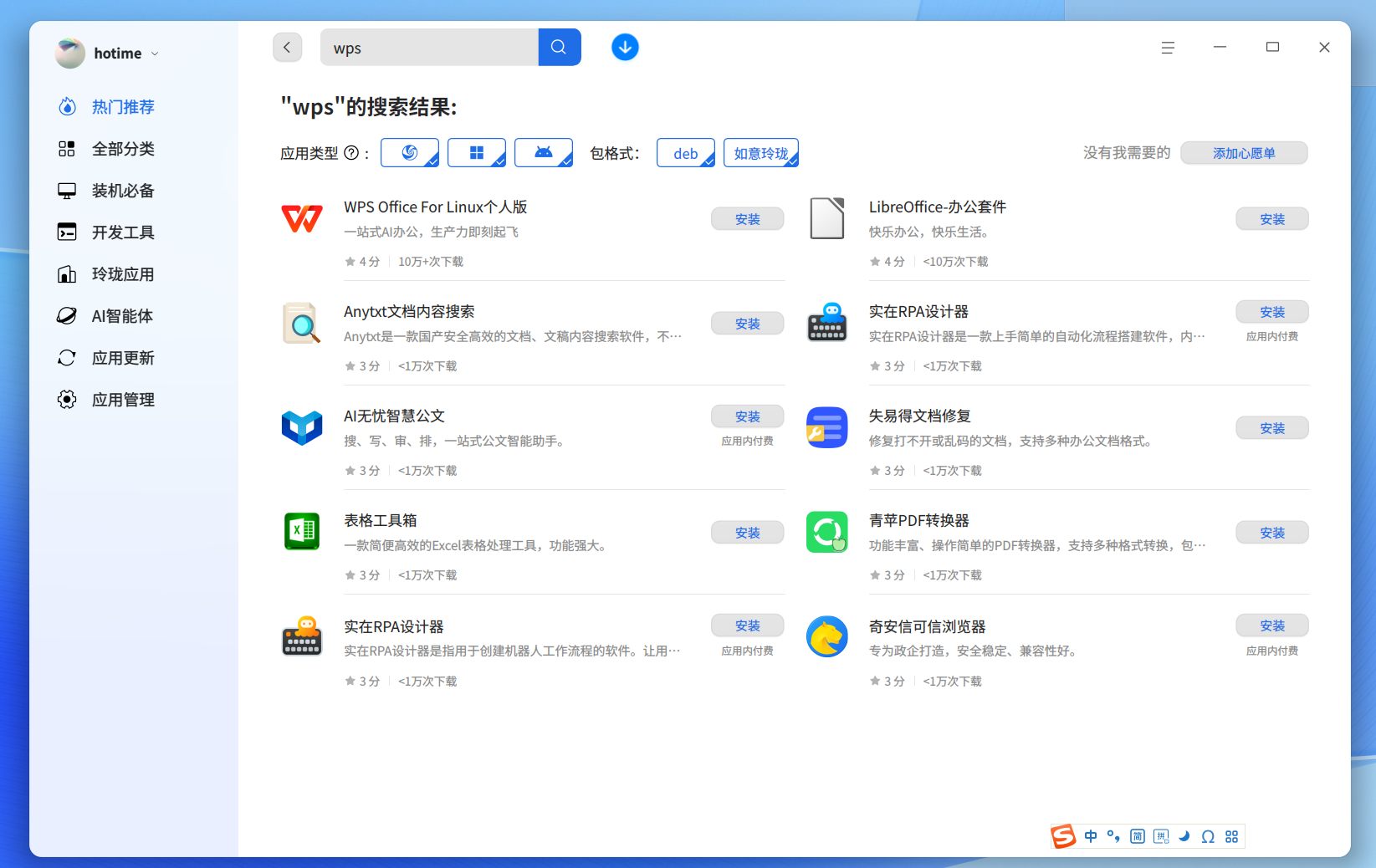Click 添加心愿单 button
Image resolution: width=1376 pixels, height=868 pixels.
1244,153
